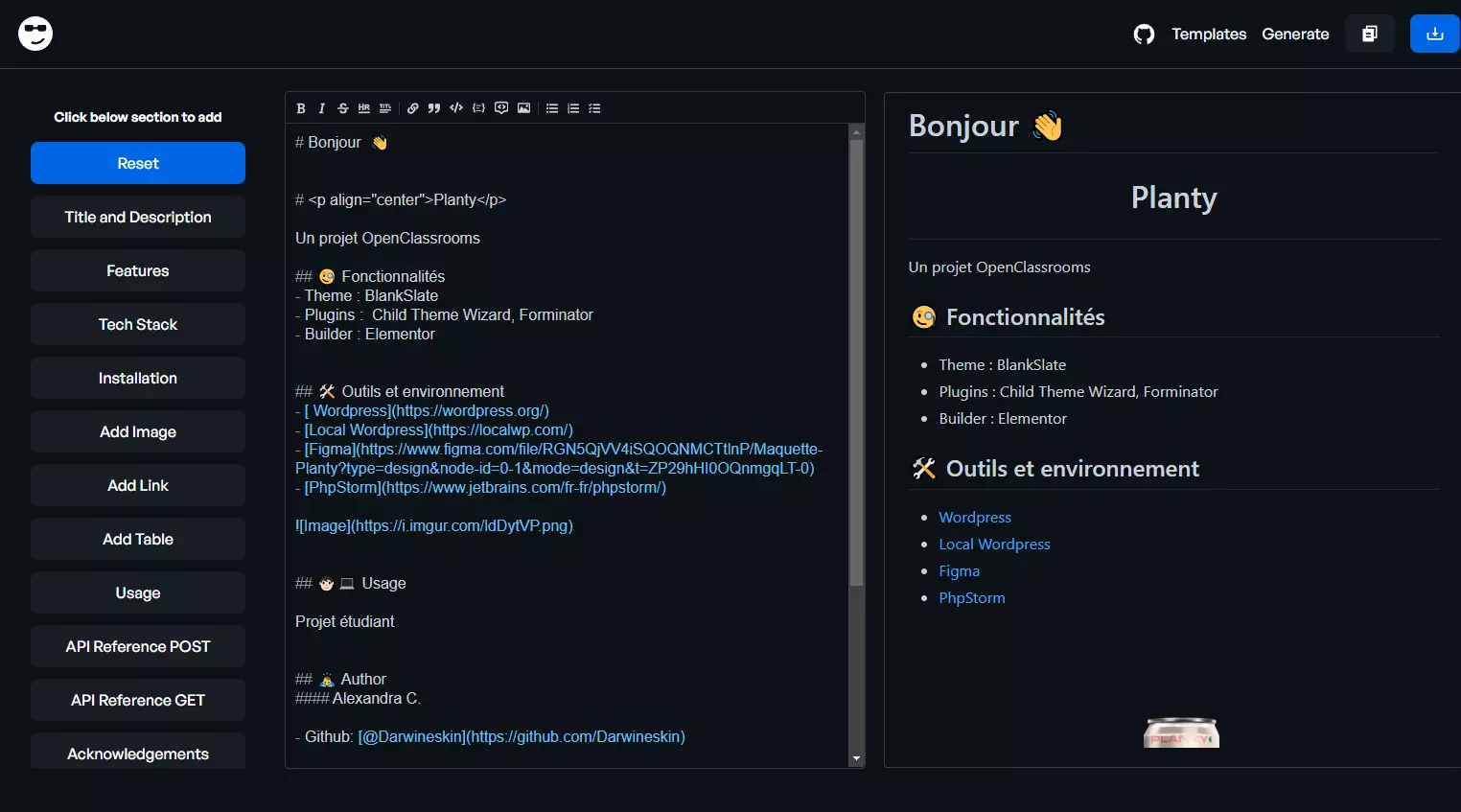Click the Github Darwineskin line in editor

pyautogui.click(x=490, y=736)
